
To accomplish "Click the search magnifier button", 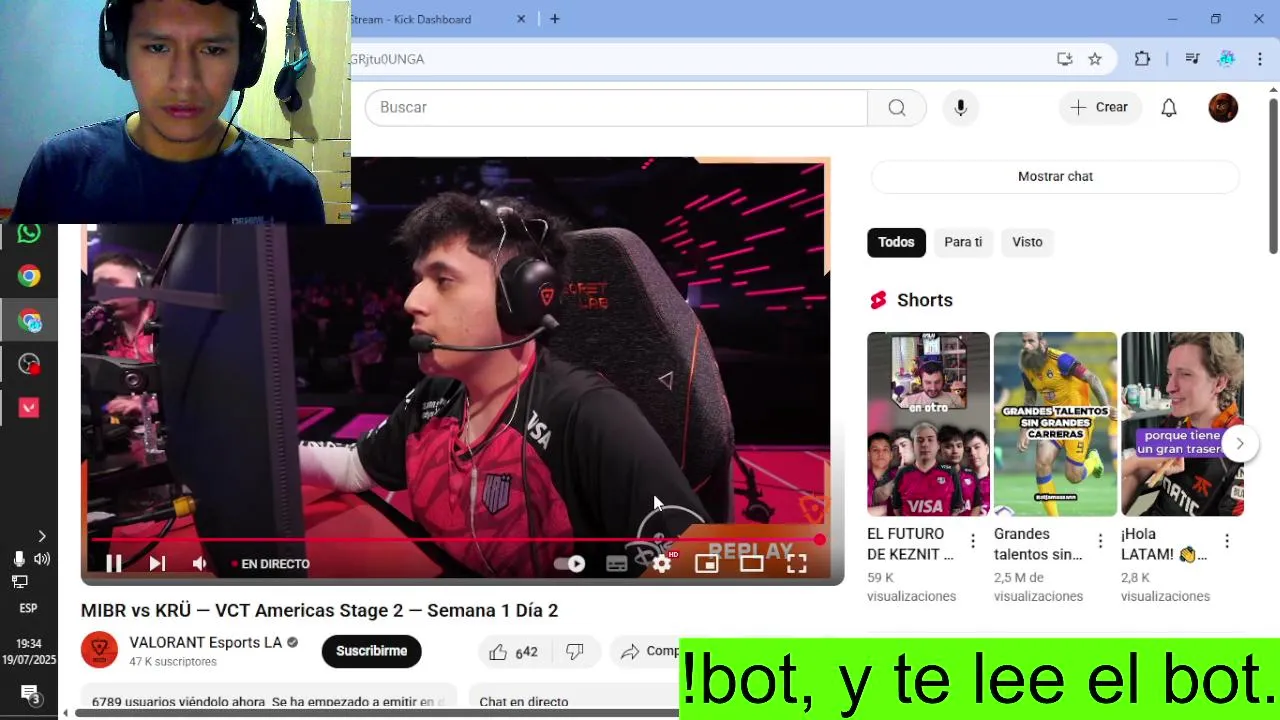I will point(897,107).
